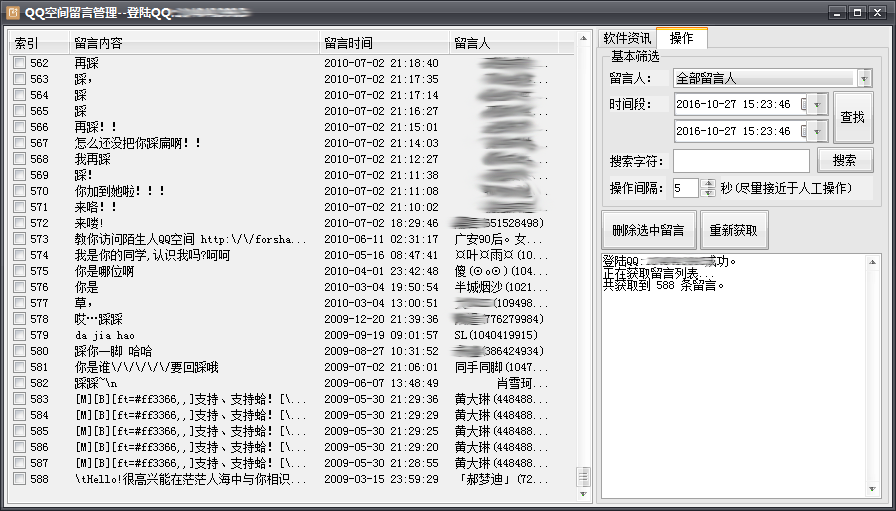Select message "你加到她啦！！！"
The width and height of the screenshot is (896, 511).
click(119, 191)
